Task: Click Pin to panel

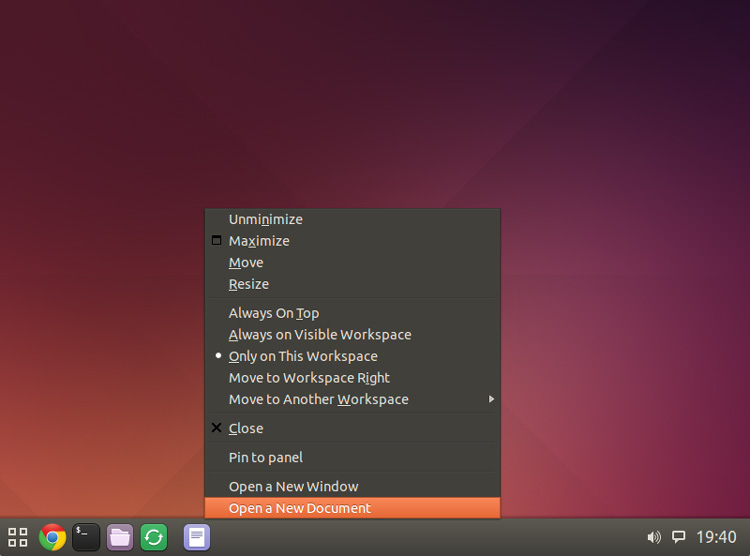Action: tap(266, 457)
